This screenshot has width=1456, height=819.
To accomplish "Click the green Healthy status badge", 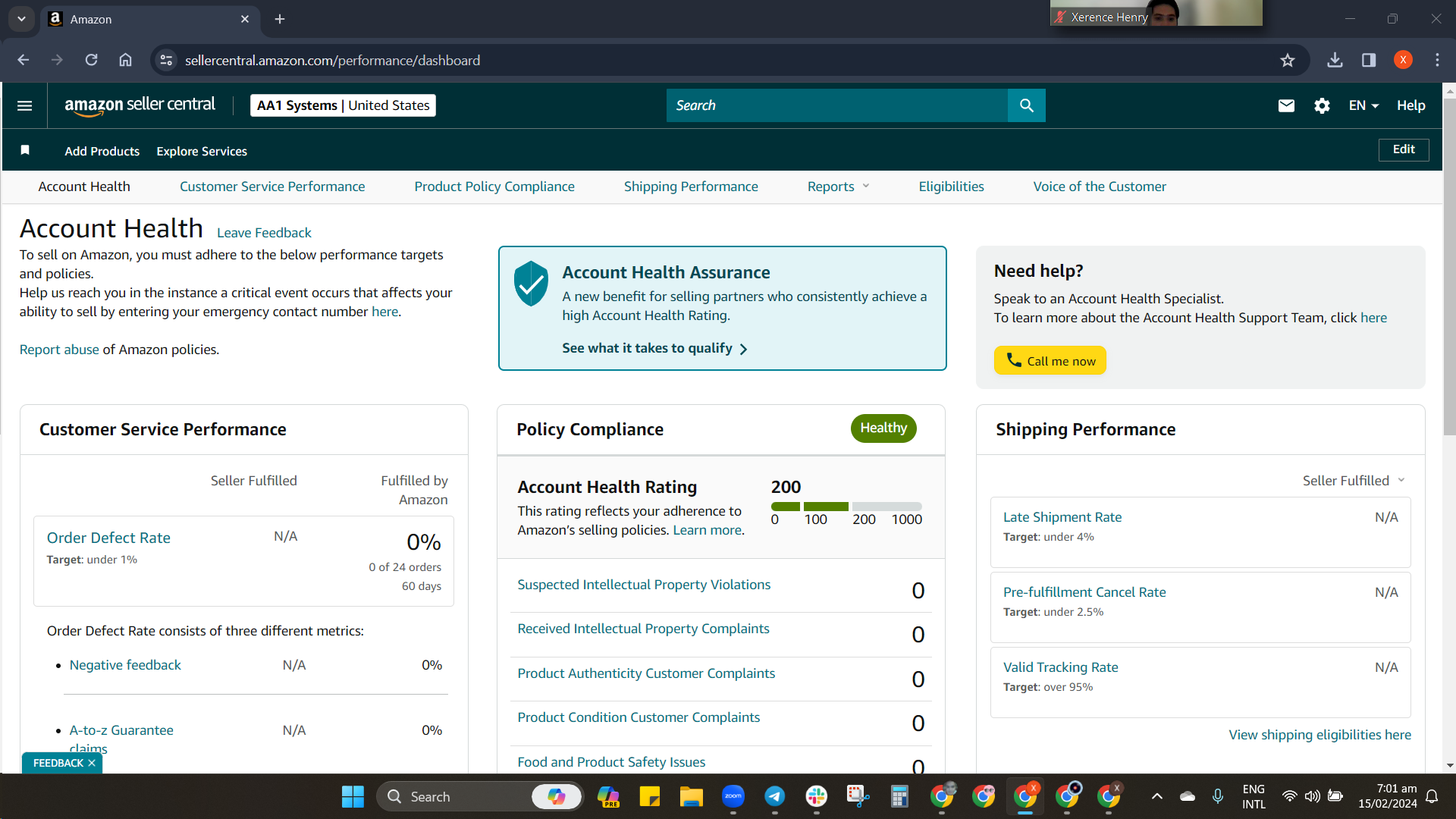I will point(883,428).
